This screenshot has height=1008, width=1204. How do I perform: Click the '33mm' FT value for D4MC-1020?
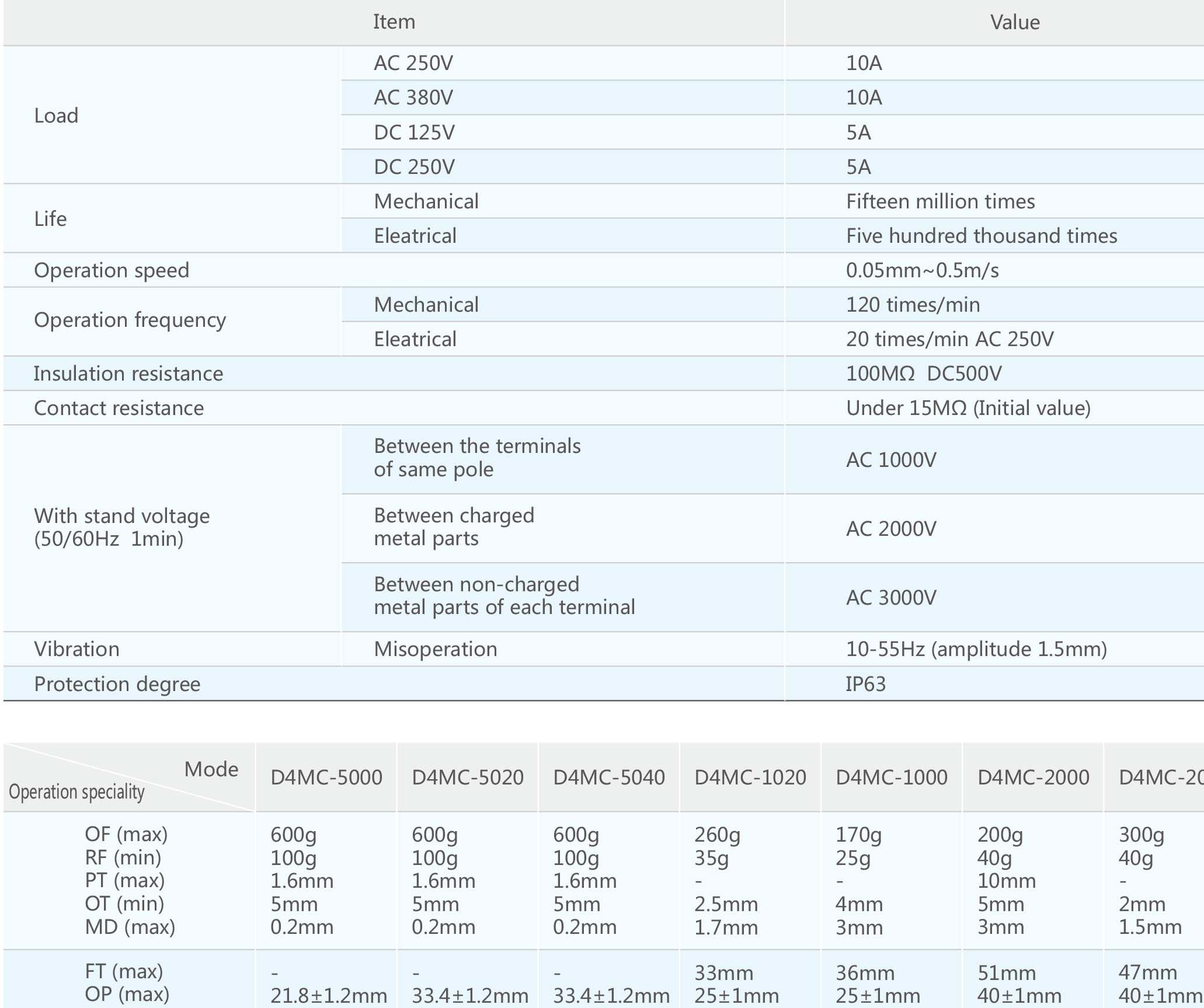click(x=724, y=973)
